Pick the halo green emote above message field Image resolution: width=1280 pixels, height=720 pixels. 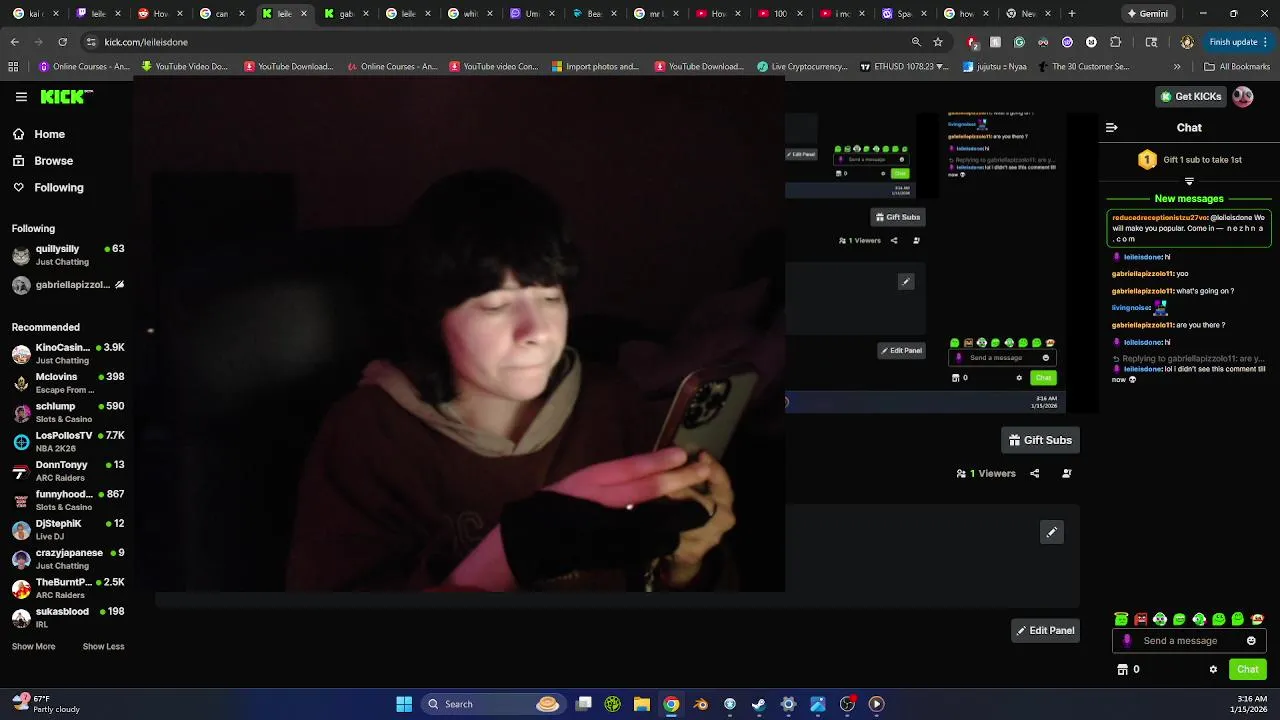[x=1121, y=620]
